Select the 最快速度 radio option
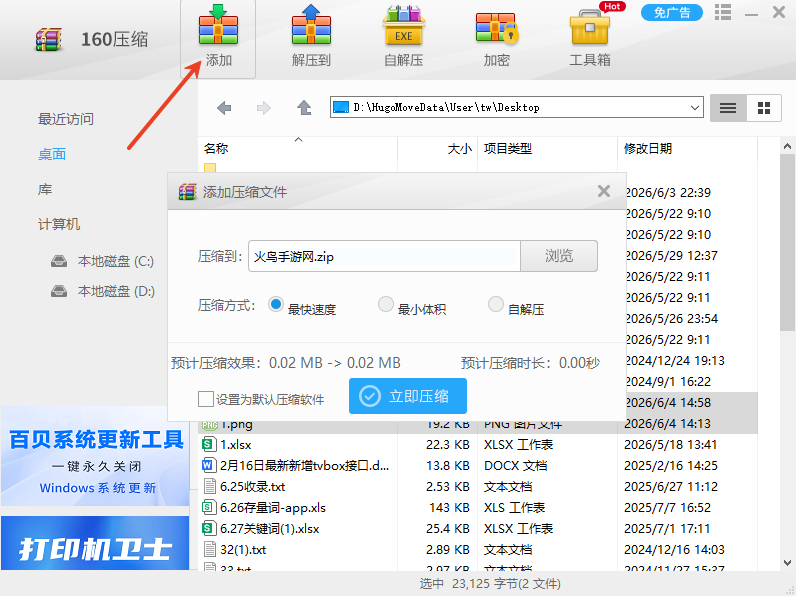Image resolution: width=796 pixels, height=596 pixels. (x=276, y=305)
